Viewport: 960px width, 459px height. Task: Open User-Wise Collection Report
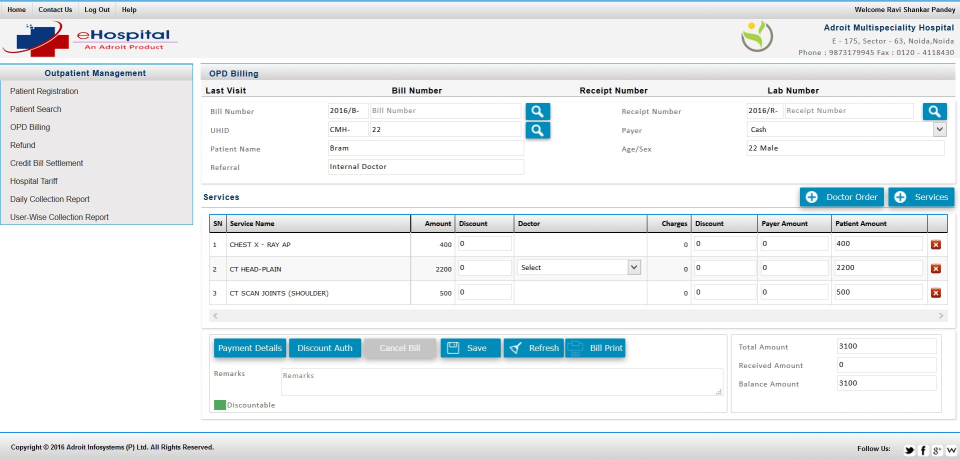[59, 217]
